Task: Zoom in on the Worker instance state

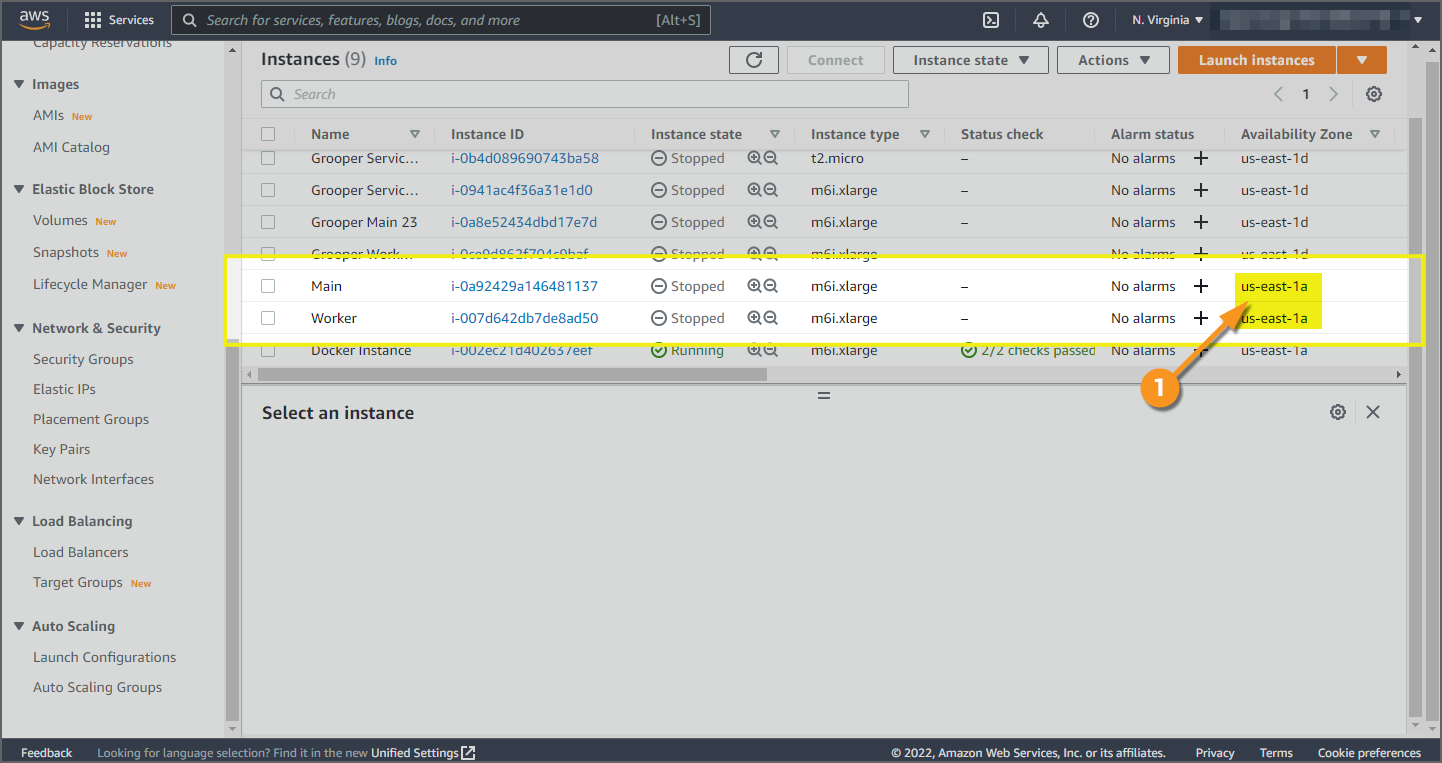Action: 755,318
